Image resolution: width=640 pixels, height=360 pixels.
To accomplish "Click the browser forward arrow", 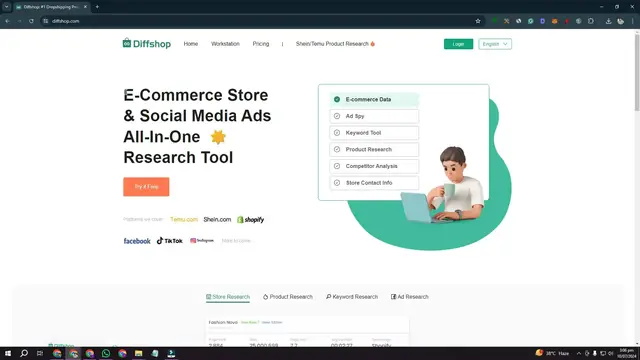I will pos(19,21).
